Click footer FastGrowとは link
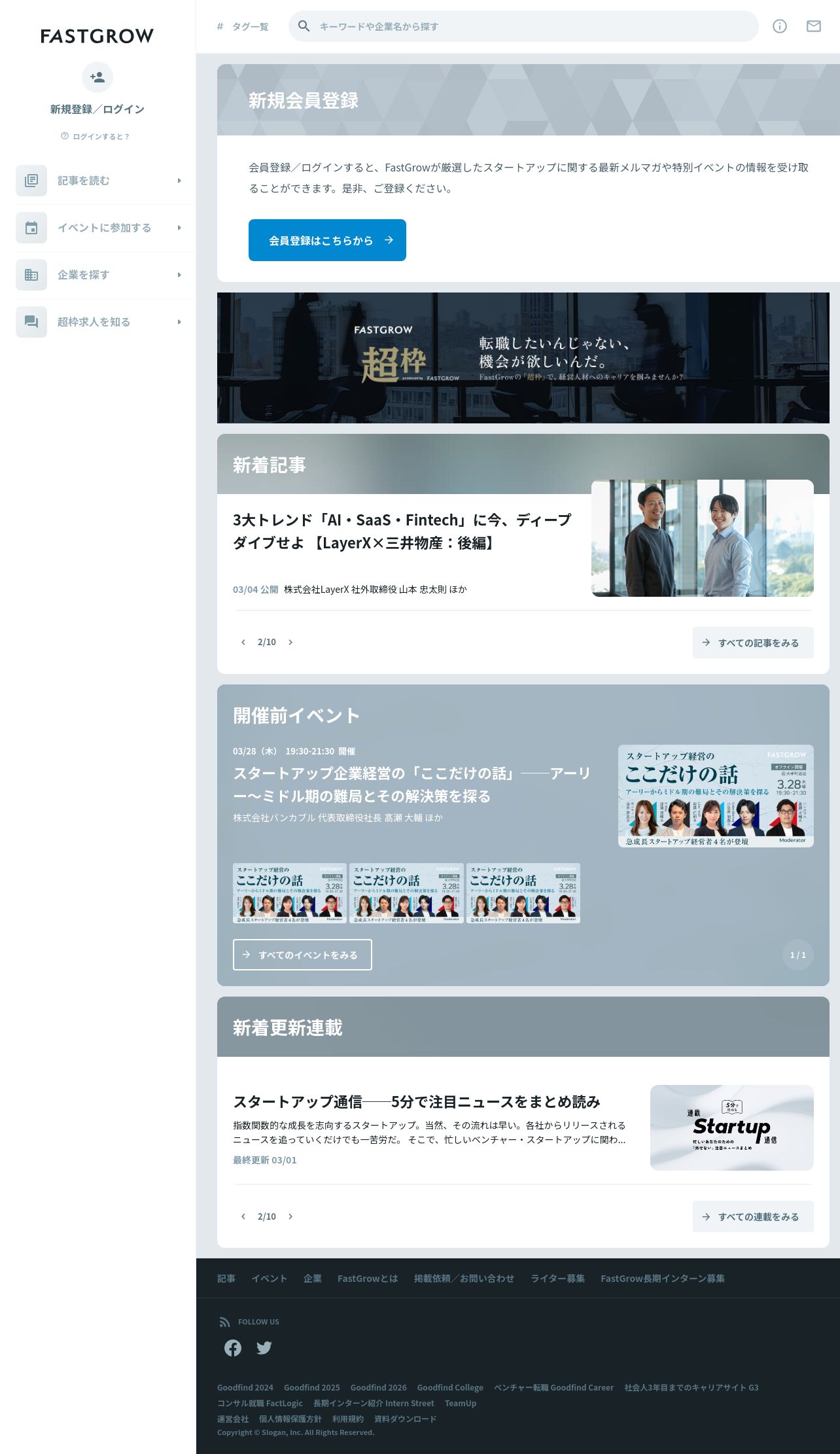The width and height of the screenshot is (840, 1454). pyautogui.click(x=368, y=1278)
